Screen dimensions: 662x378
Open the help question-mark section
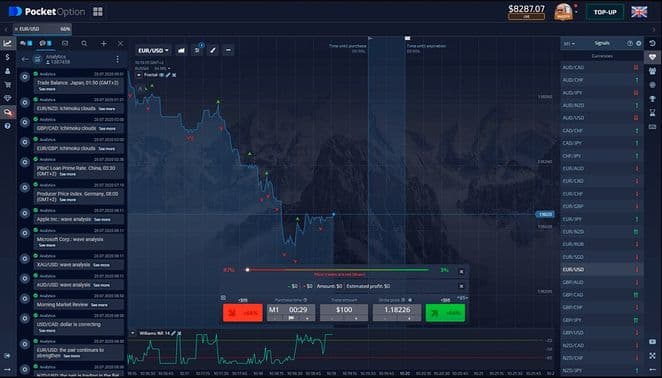8,126
